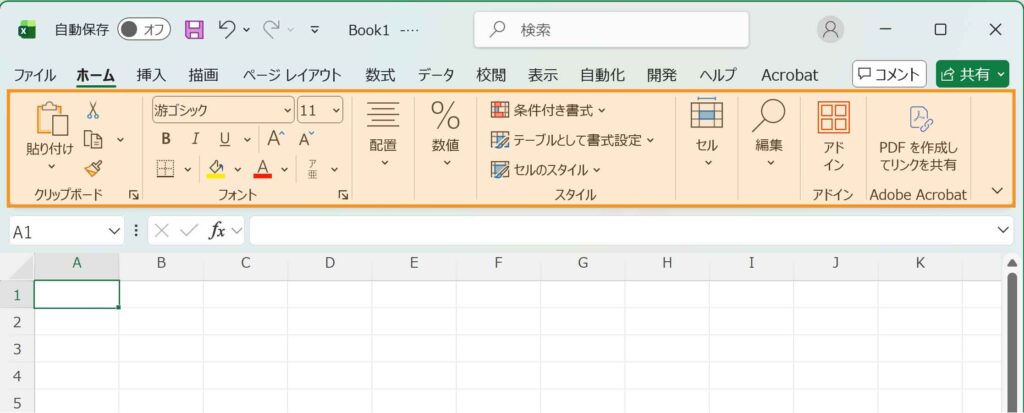Collapse the ribbon display options chevron
The image size is (1024, 413).
coord(997,191)
